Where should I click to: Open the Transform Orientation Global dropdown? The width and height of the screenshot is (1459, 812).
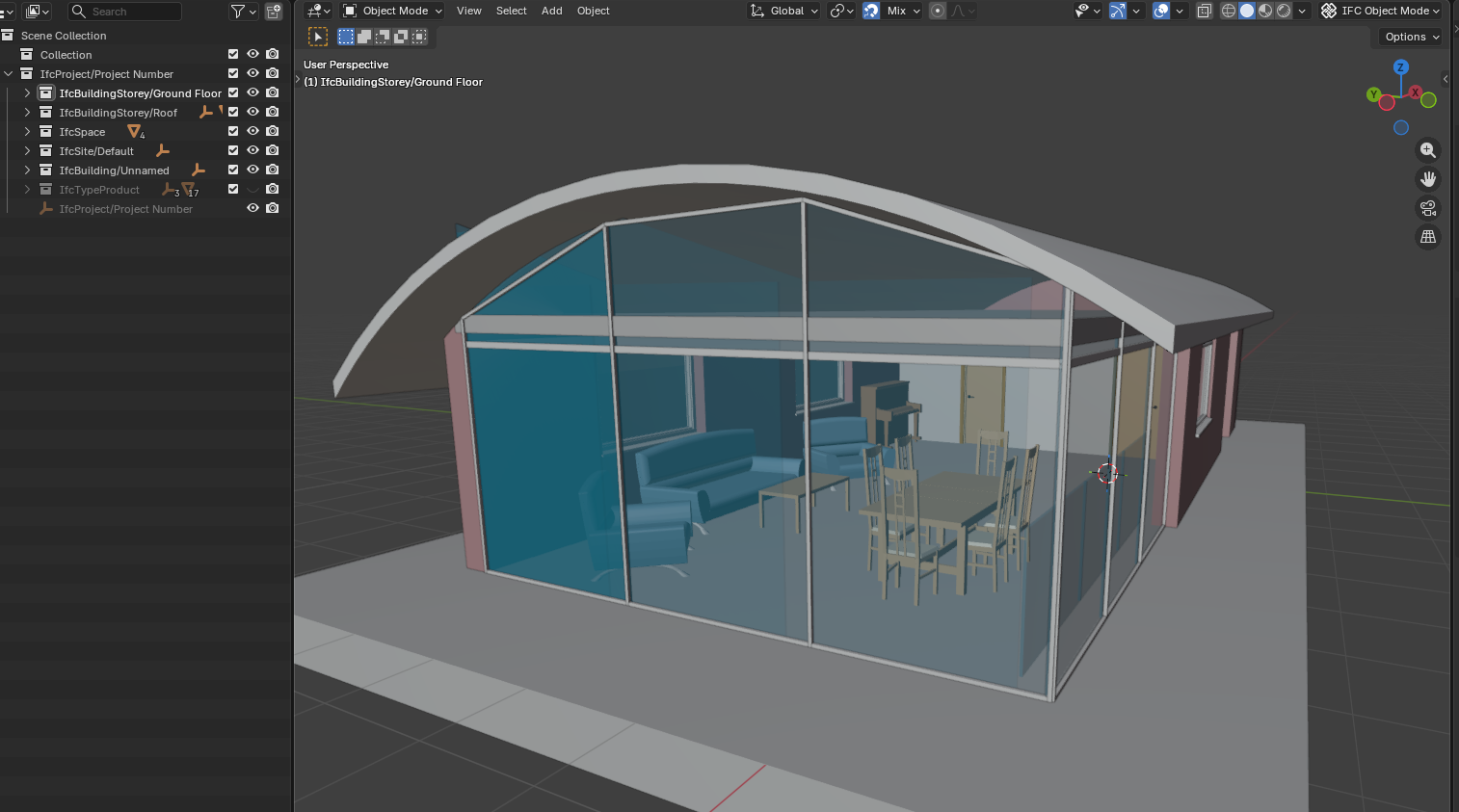(x=783, y=11)
